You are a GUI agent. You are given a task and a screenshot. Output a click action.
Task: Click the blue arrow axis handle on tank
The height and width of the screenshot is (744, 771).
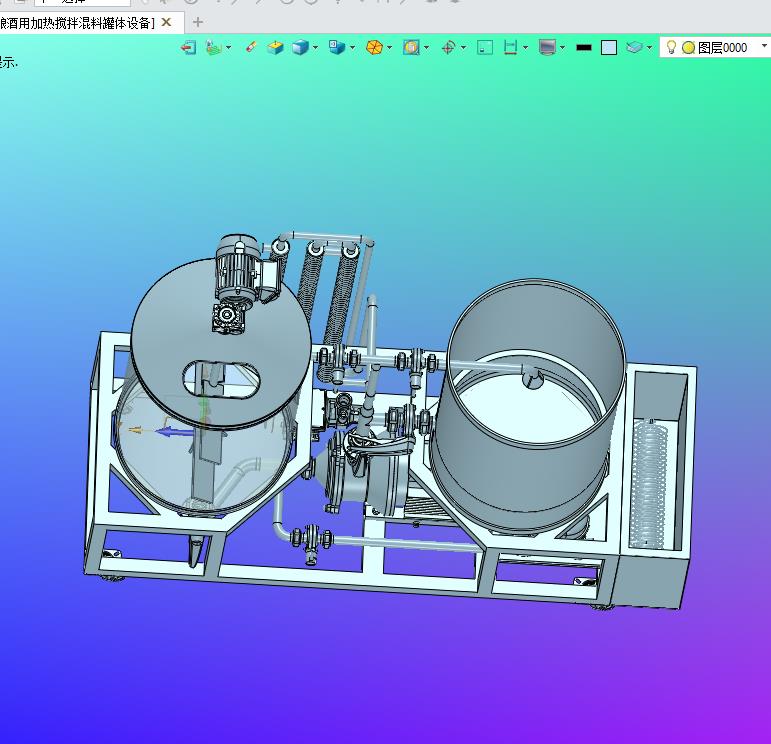point(174,432)
